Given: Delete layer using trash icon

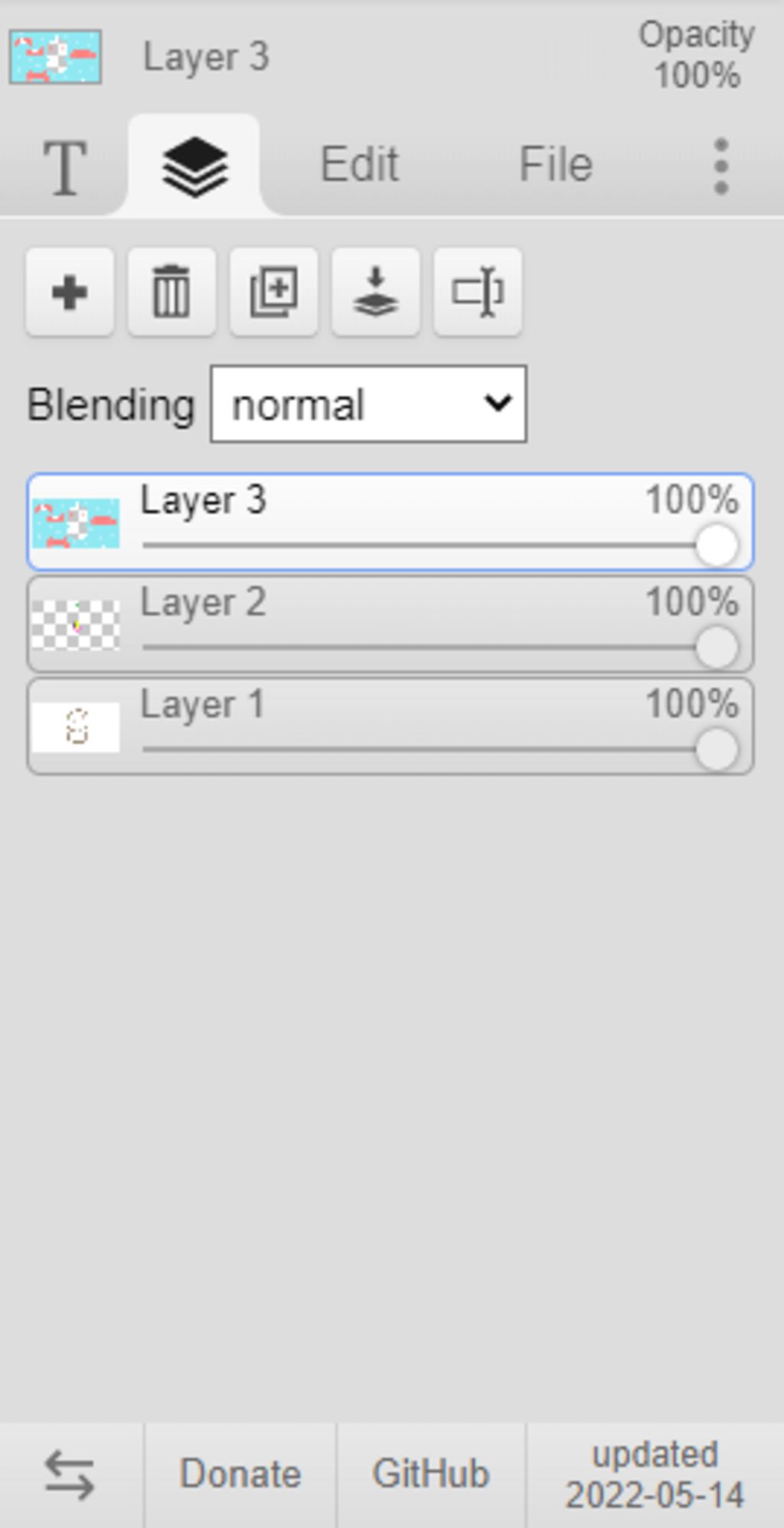Looking at the screenshot, I should 171,292.
